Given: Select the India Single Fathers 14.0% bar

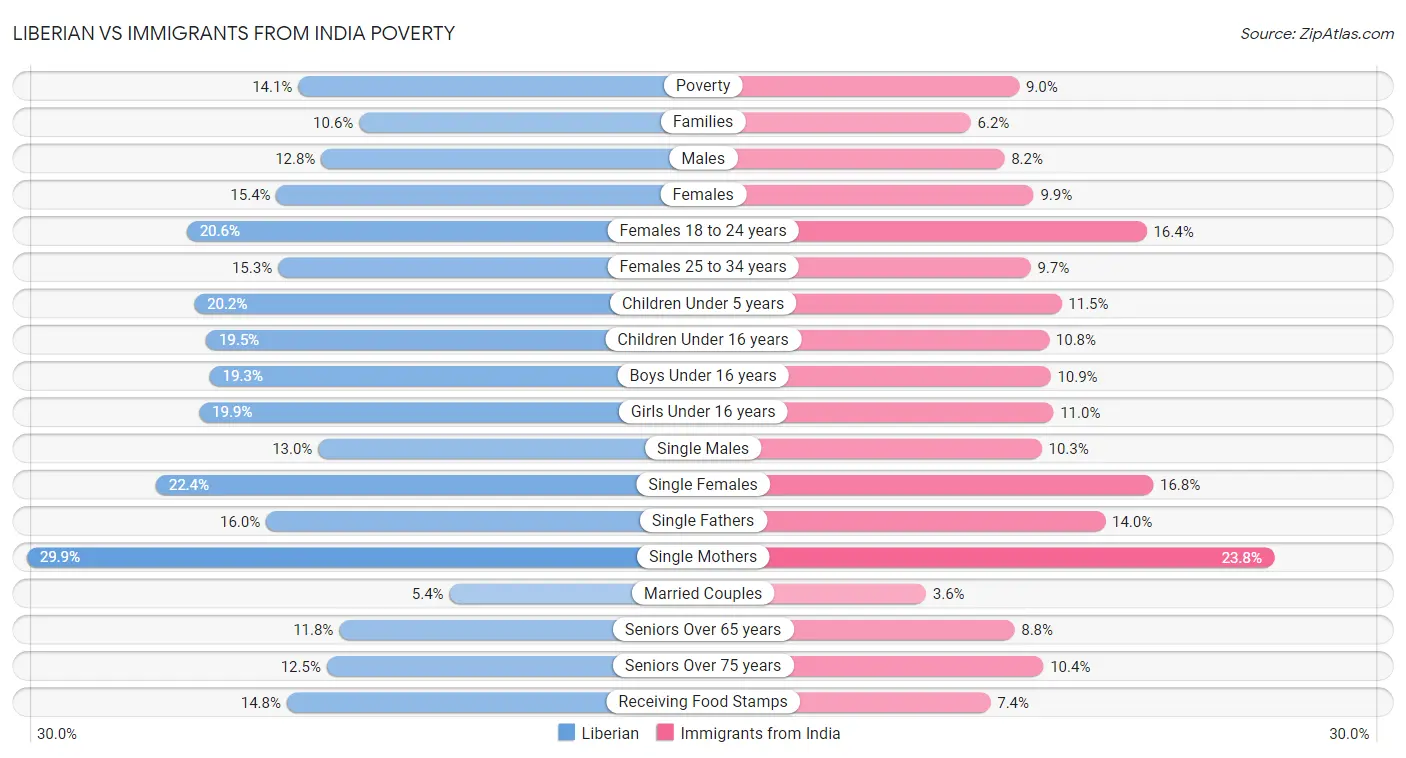Looking at the screenshot, I should point(940,521).
